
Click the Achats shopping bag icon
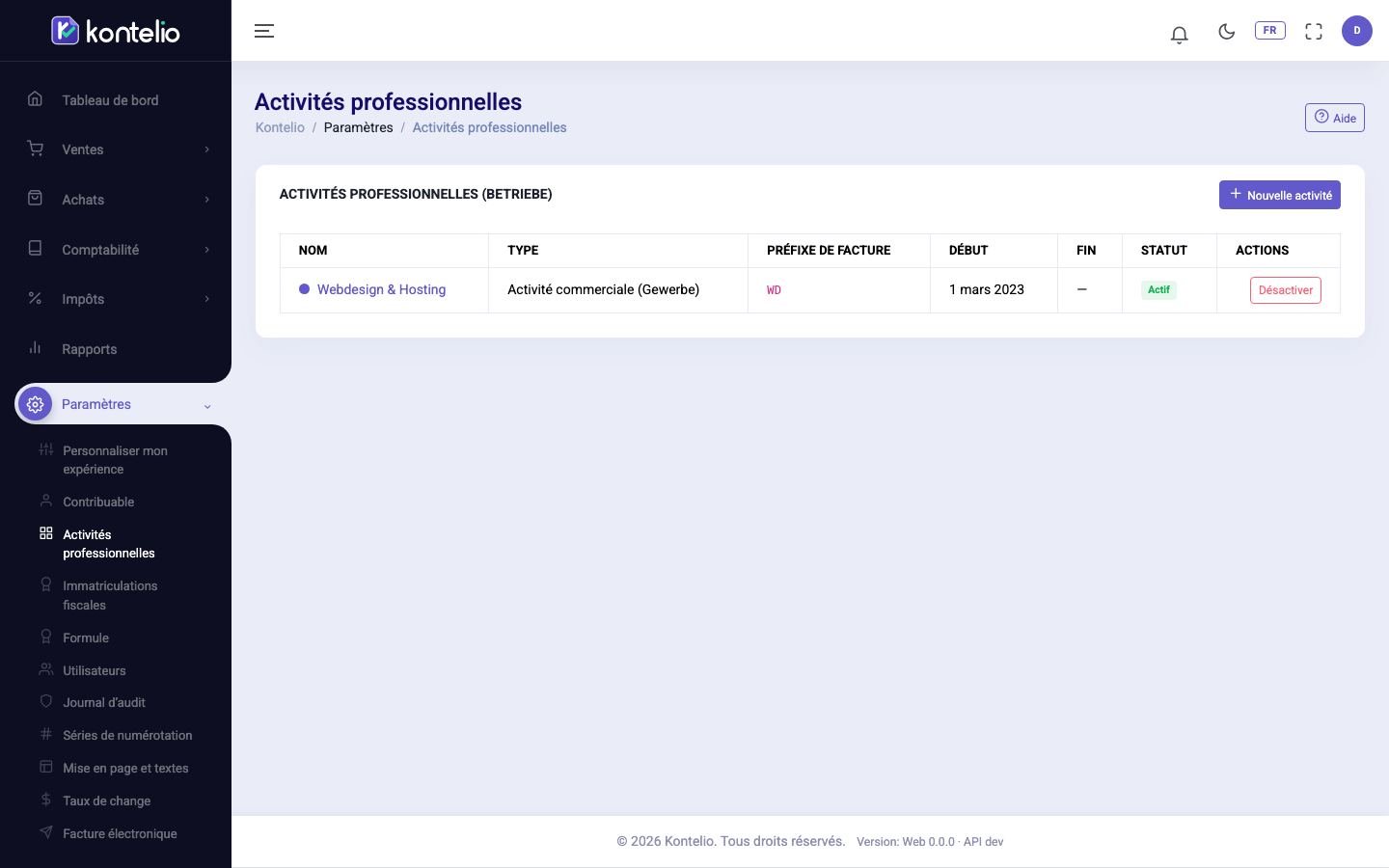pos(36,198)
